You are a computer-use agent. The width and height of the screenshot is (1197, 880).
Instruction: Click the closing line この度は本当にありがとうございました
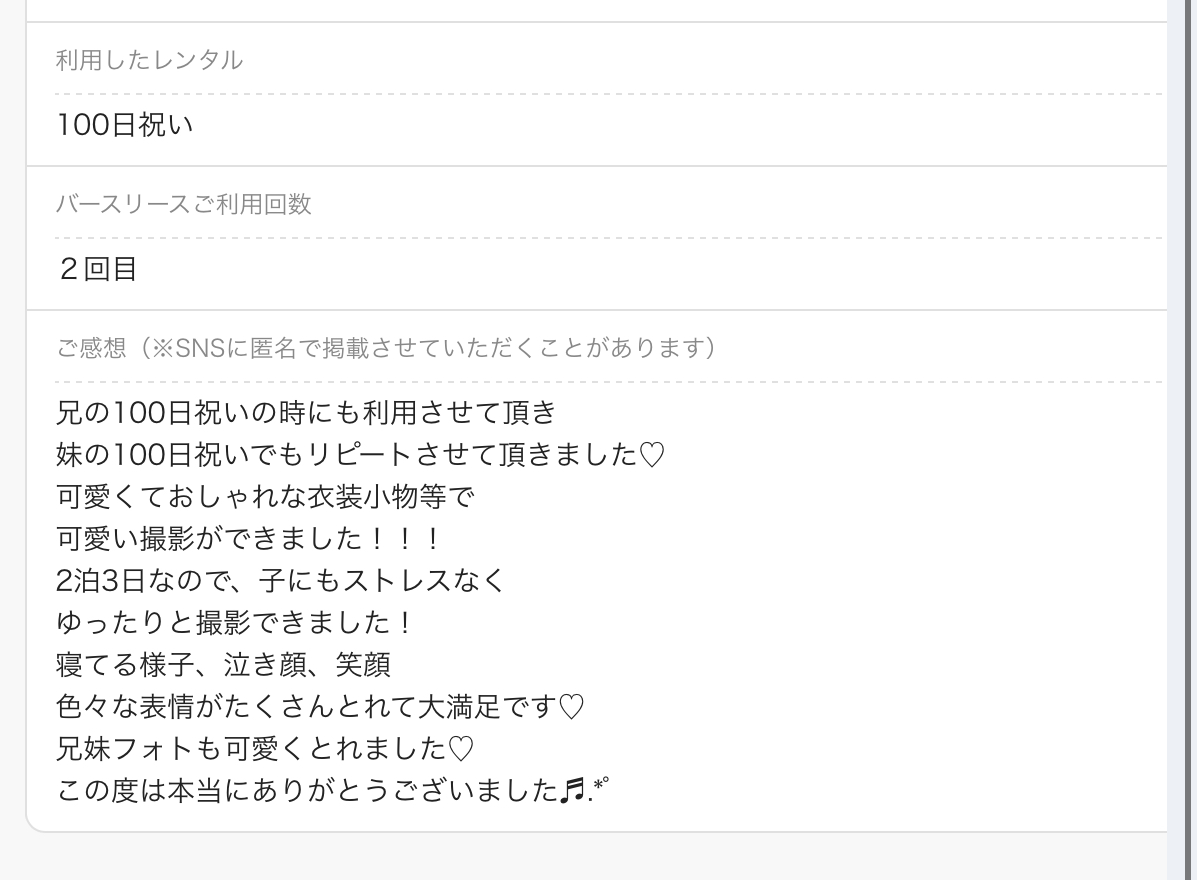pyautogui.click(x=332, y=791)
